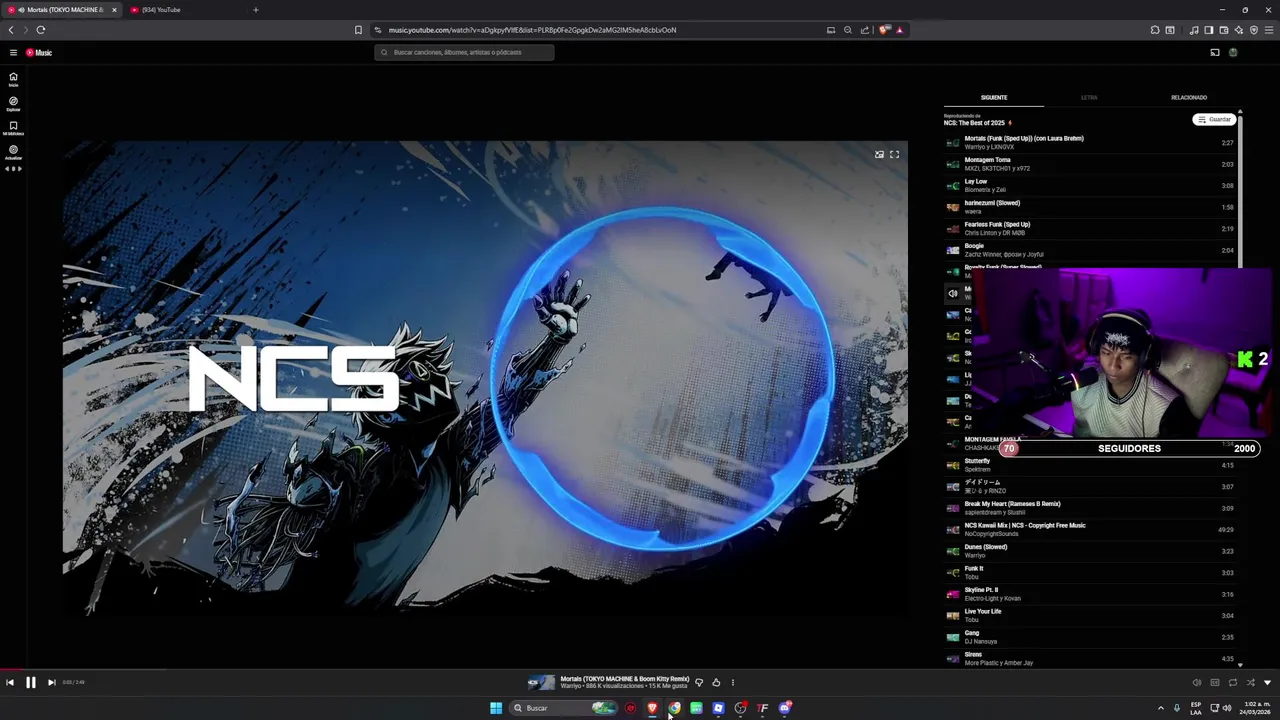Bookmark this page in address bar
The width and height of the screenshot is (1280, 720).
[x=358, y=30]
